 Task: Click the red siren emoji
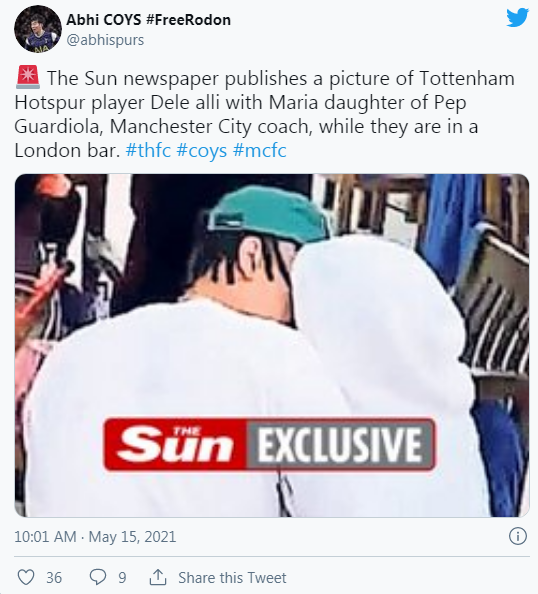28,77
